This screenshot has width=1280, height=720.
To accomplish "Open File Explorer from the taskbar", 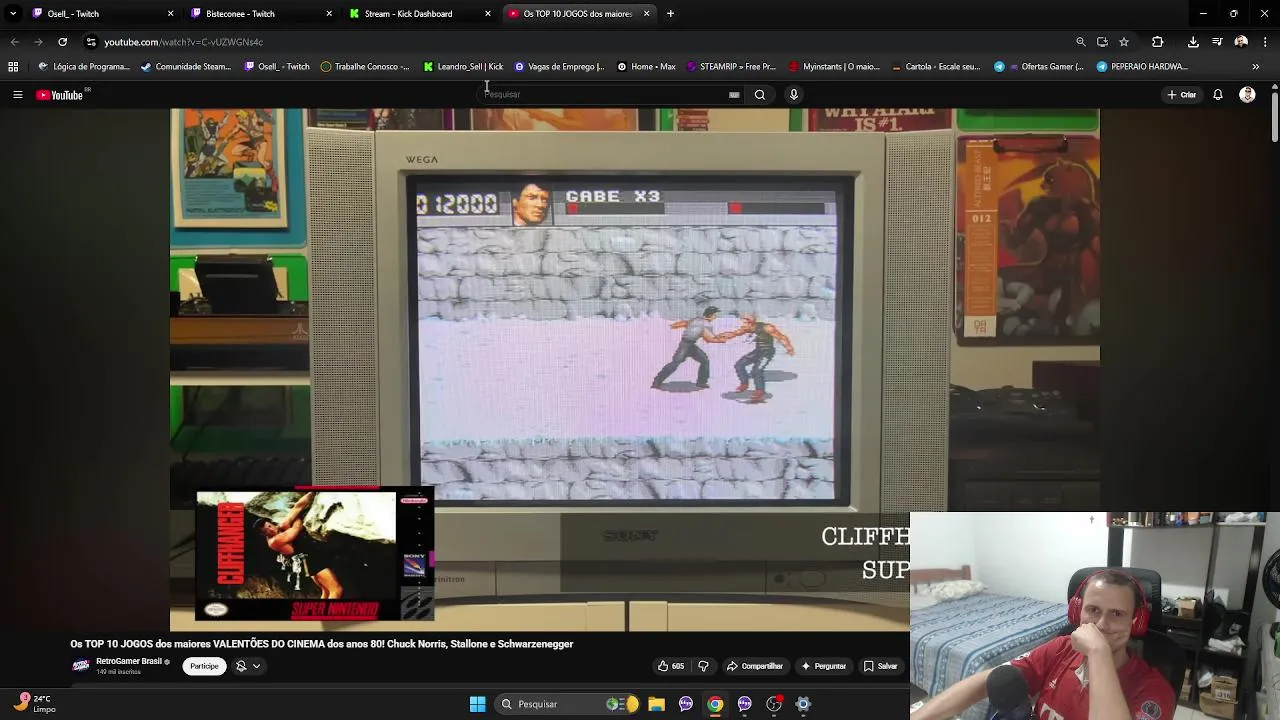I will click(656, 704).
